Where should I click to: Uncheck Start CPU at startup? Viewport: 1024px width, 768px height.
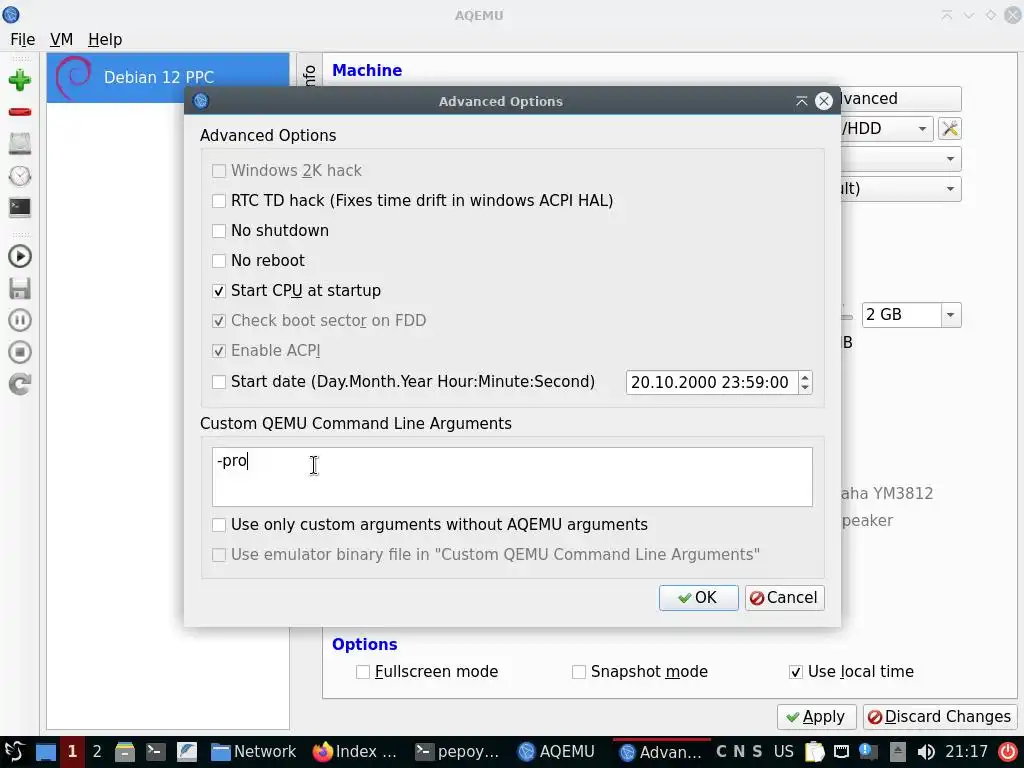[219, 291]
